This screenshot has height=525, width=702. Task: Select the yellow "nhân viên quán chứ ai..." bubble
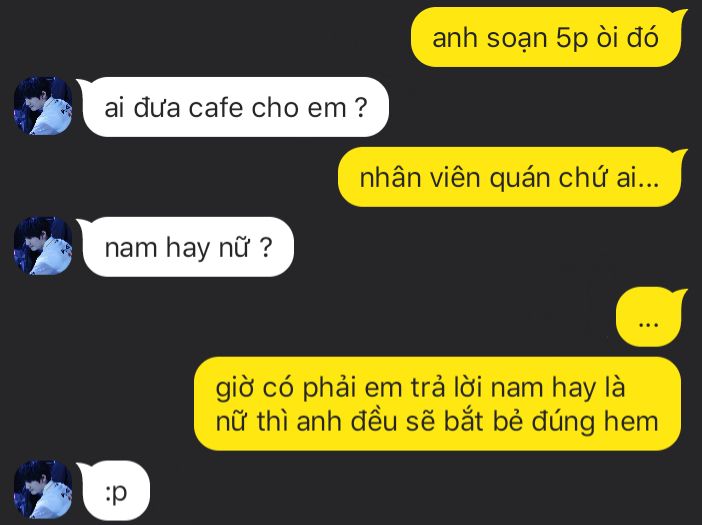click(x=512, y=177)
